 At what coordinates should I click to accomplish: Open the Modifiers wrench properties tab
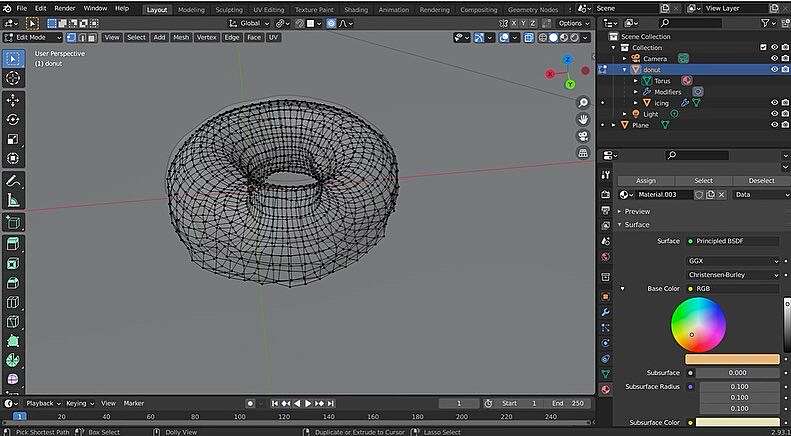point(606,312)
